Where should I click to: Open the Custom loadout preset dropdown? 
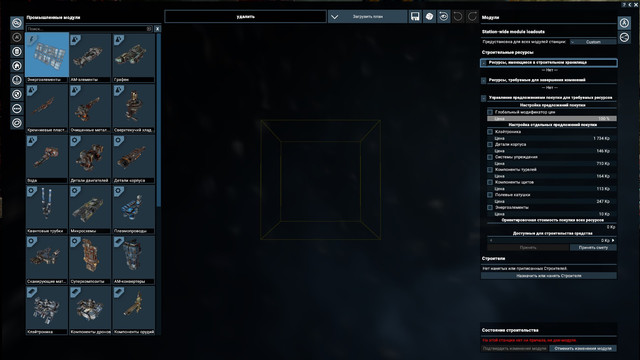[593, 42]
